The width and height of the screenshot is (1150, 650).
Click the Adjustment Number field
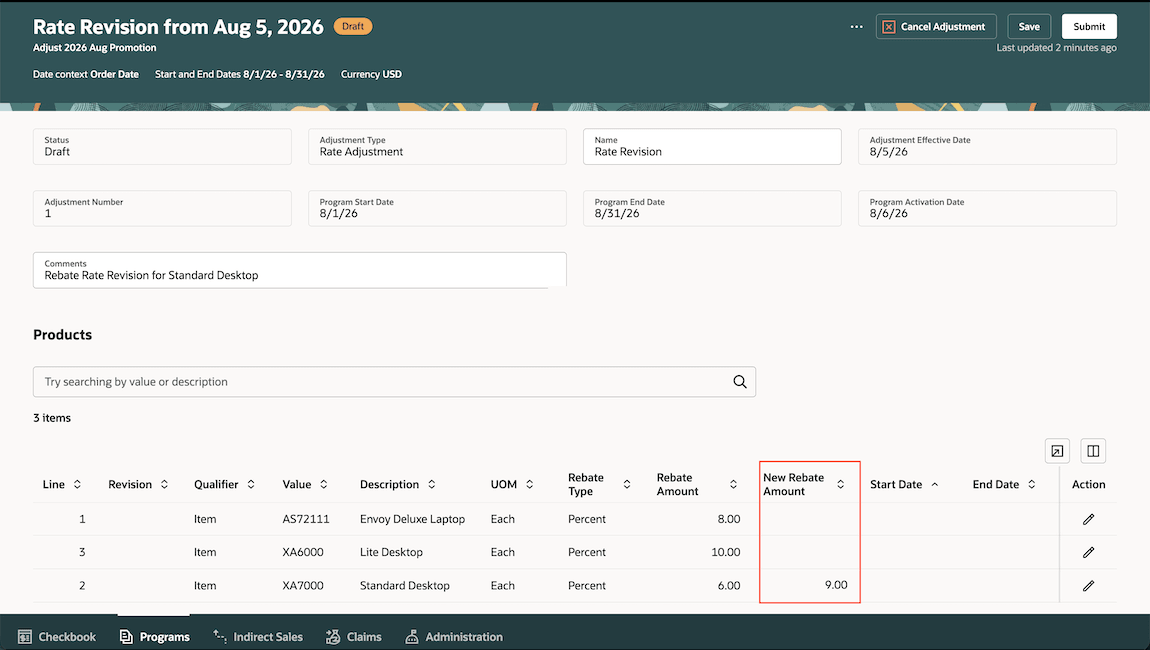[x=162, y=208]
